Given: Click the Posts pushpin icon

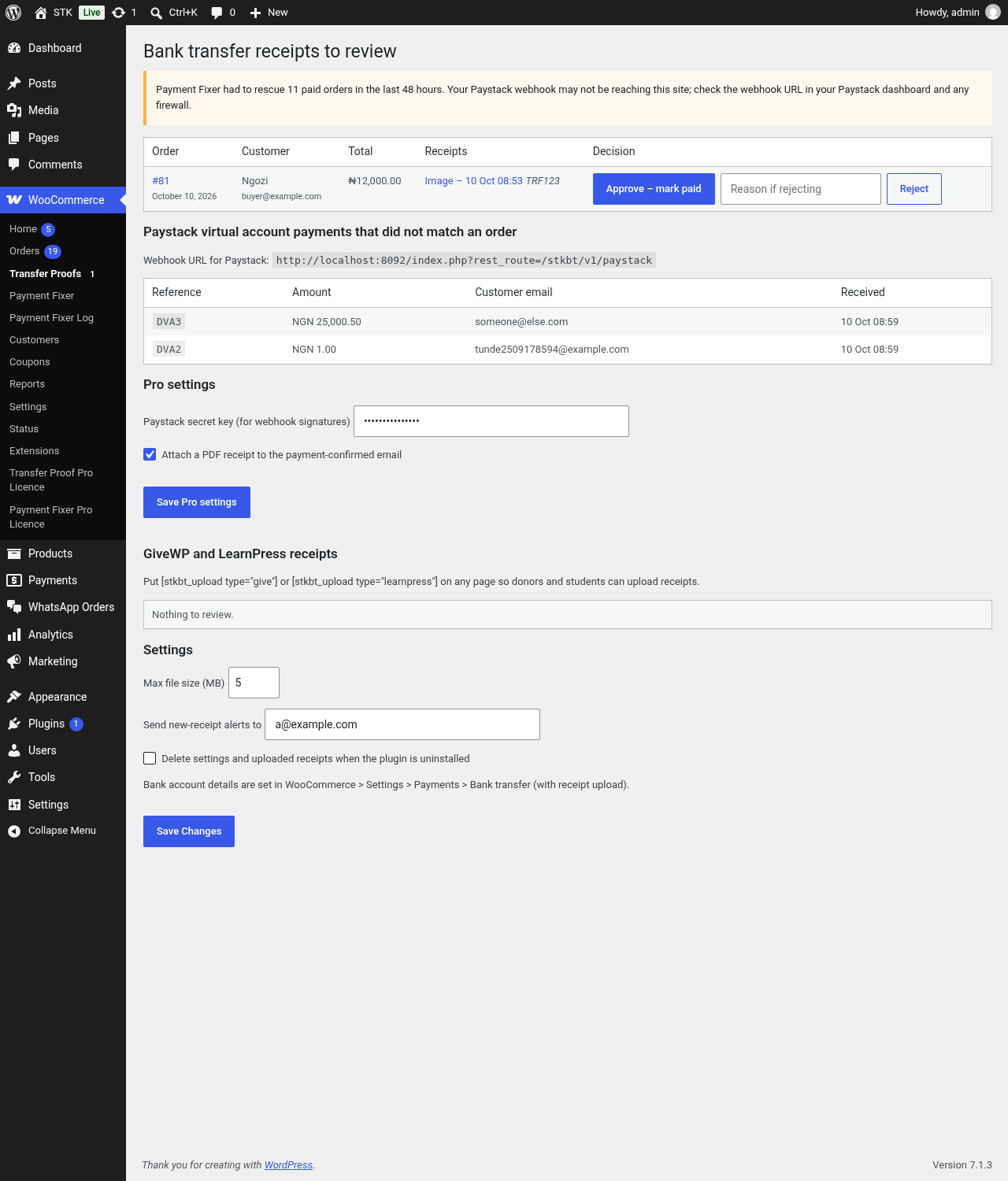Looking at the screenshot, I should tap(14, 83).
